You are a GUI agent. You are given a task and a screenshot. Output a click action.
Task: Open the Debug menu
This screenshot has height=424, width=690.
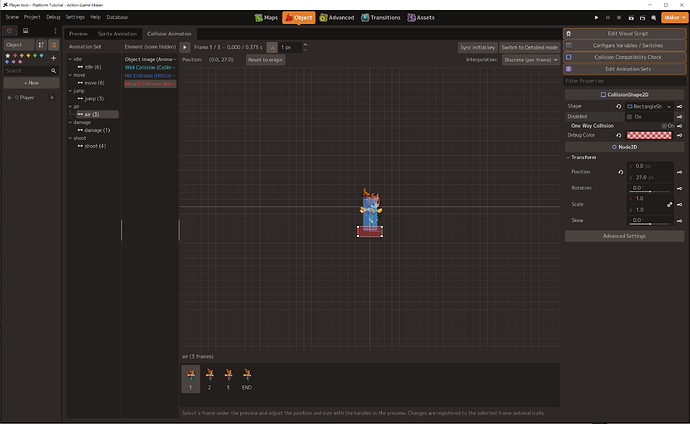coord(53,17)
